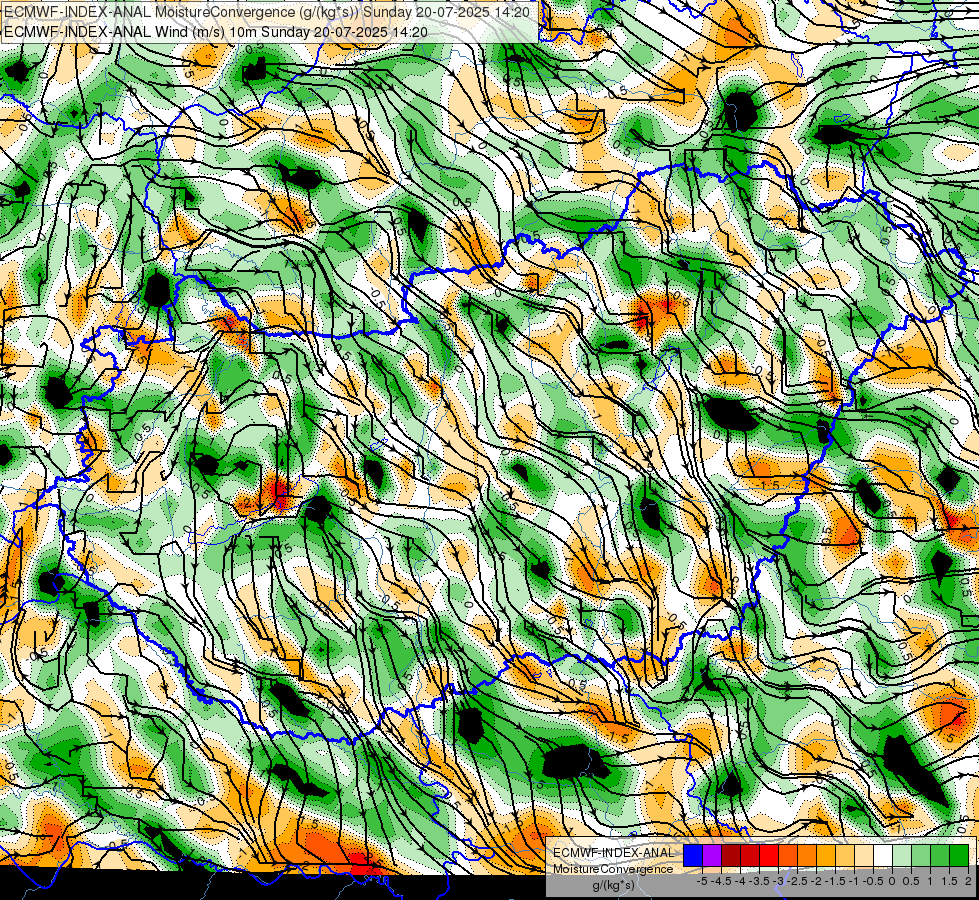Click the MoistureConvergence title line at top
979x900 pixels.
click(267, 12)
